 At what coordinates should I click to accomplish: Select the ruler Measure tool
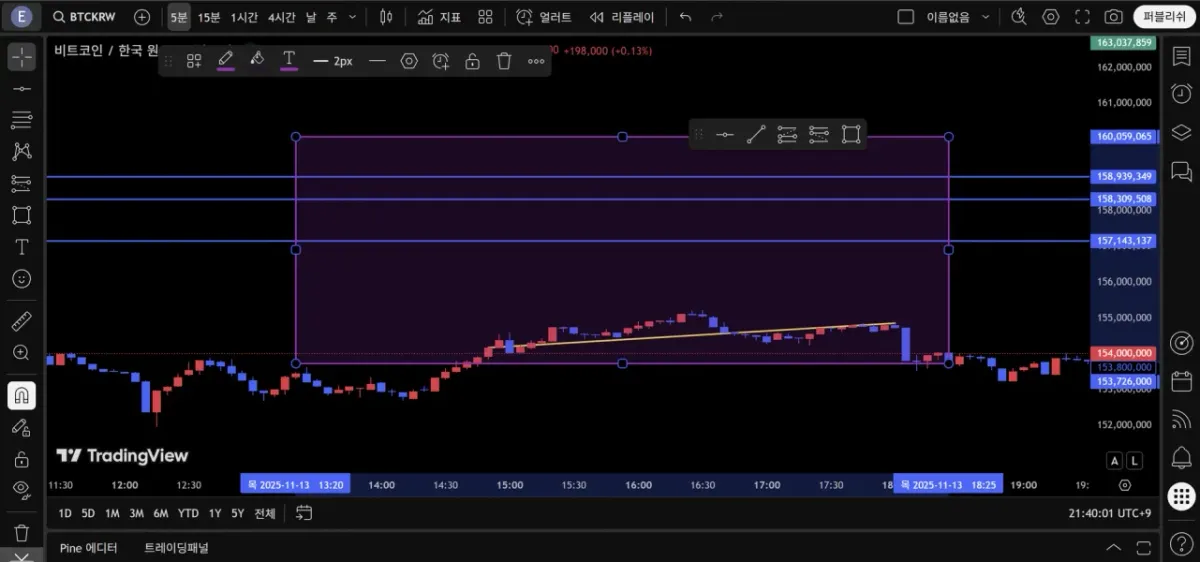click(x=21, y=321)
